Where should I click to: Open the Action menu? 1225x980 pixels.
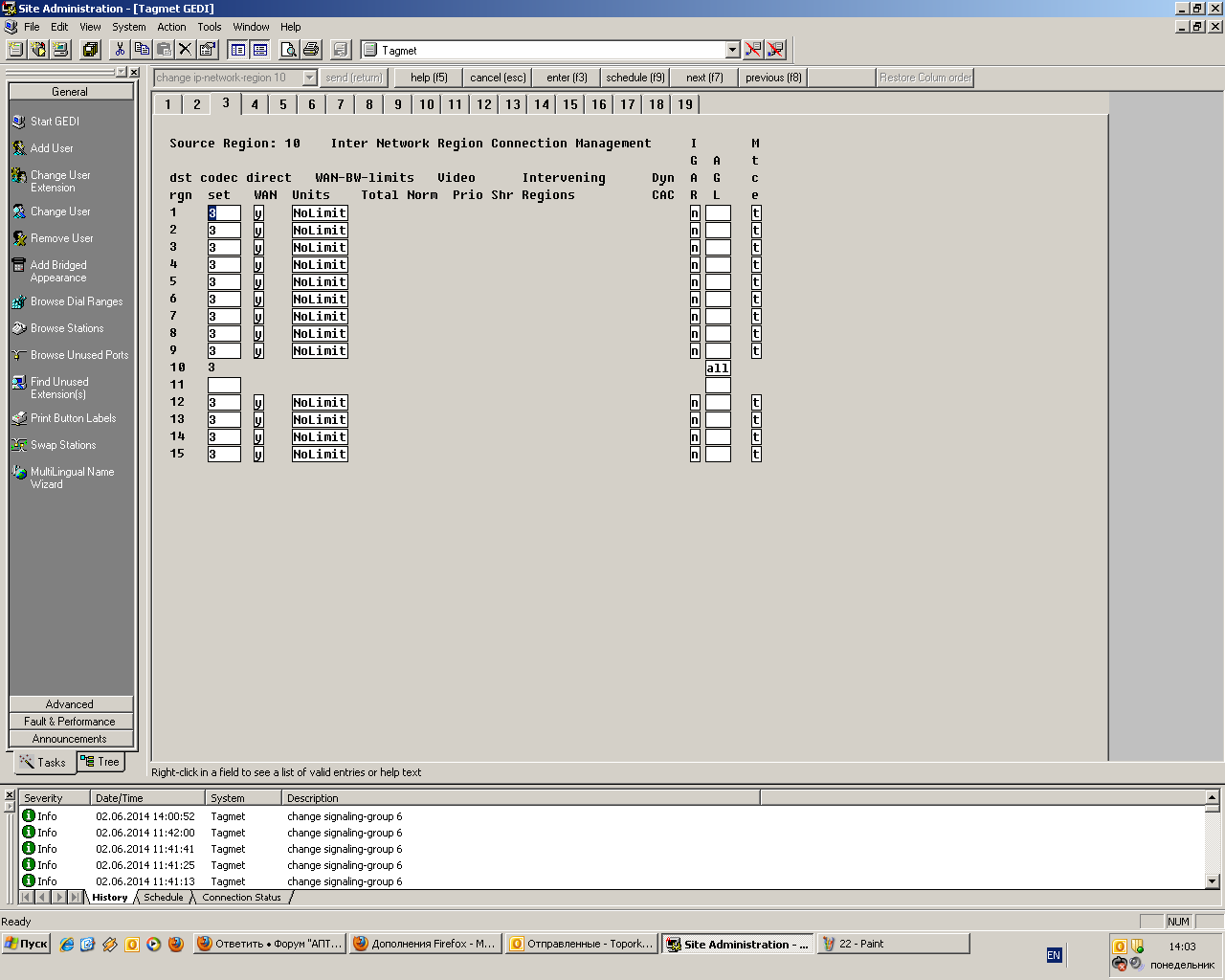(x=171, y=27)
